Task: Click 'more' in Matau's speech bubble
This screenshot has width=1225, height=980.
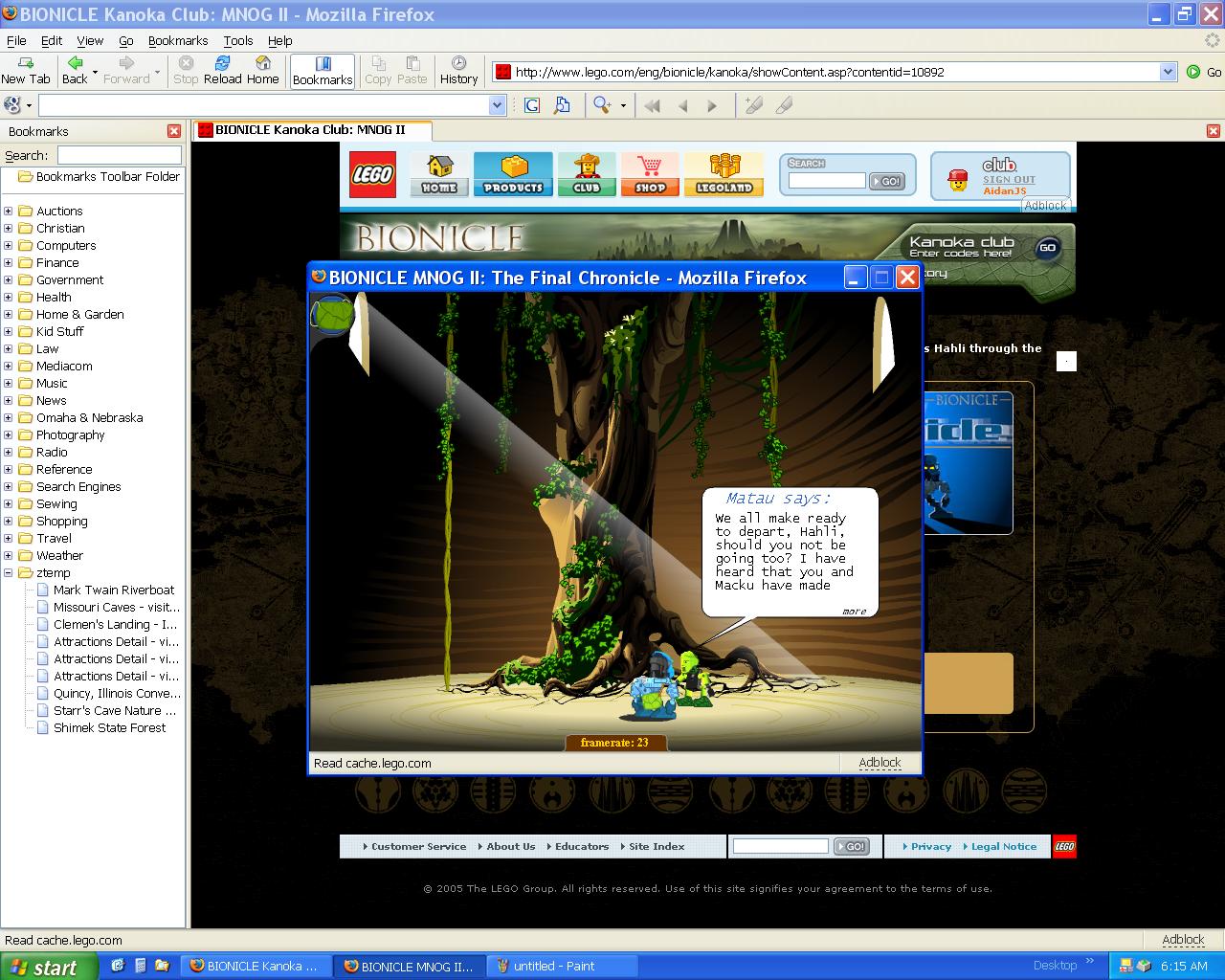Action: click(854, 612)
